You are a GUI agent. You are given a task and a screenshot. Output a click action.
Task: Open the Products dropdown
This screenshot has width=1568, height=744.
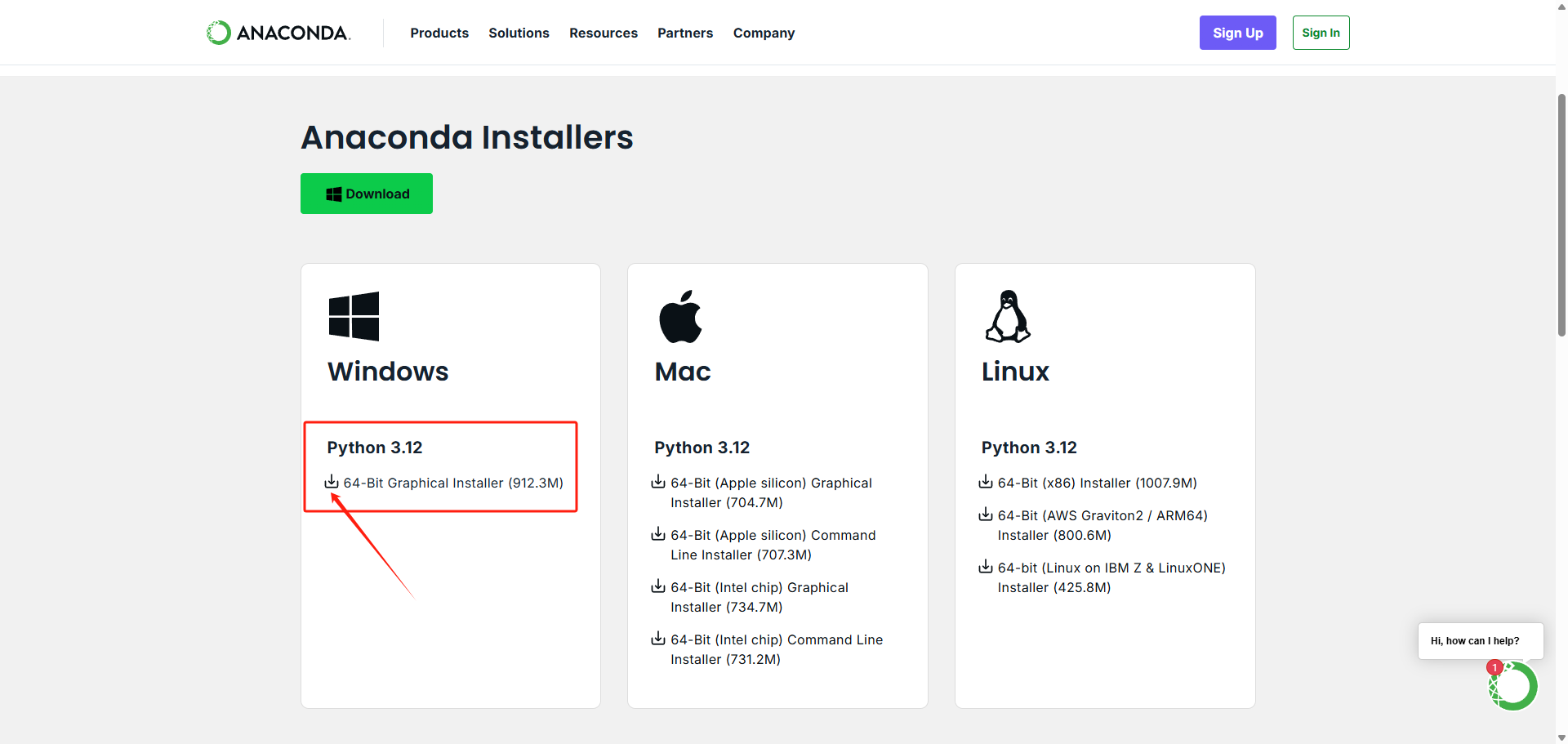[x=439, y=33]
